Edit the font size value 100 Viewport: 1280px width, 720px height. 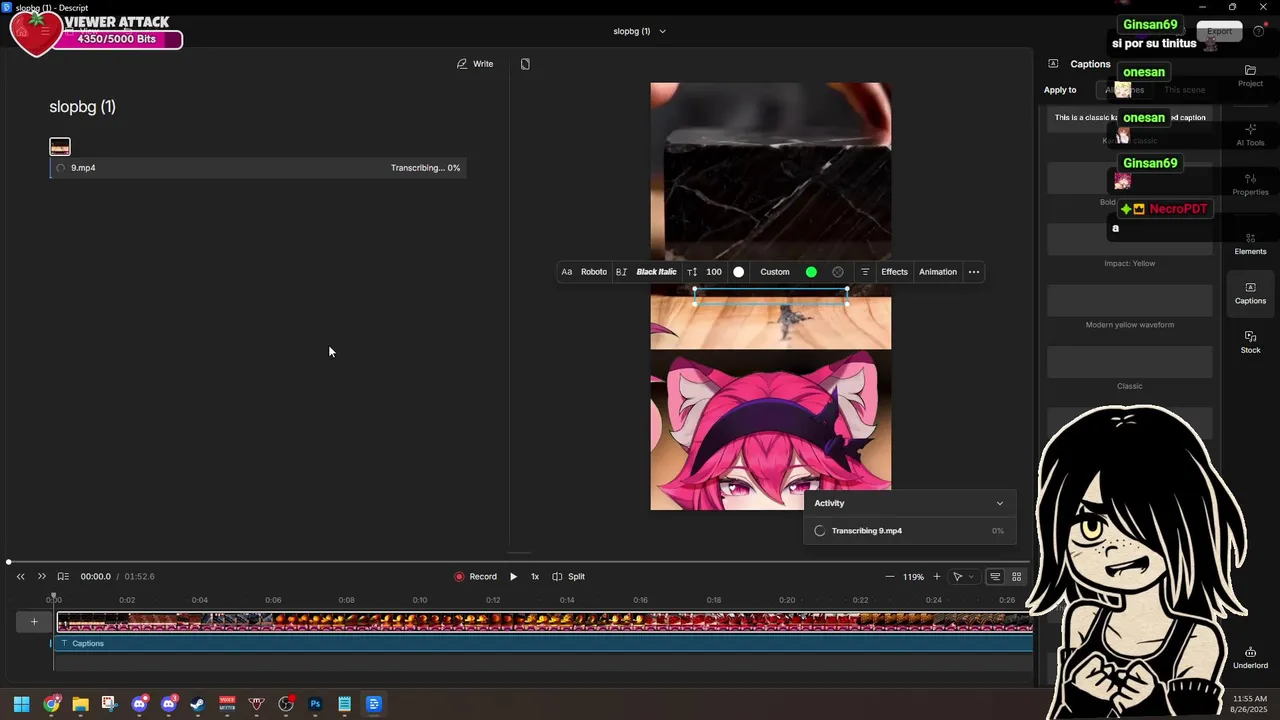(x=713, y=272)
